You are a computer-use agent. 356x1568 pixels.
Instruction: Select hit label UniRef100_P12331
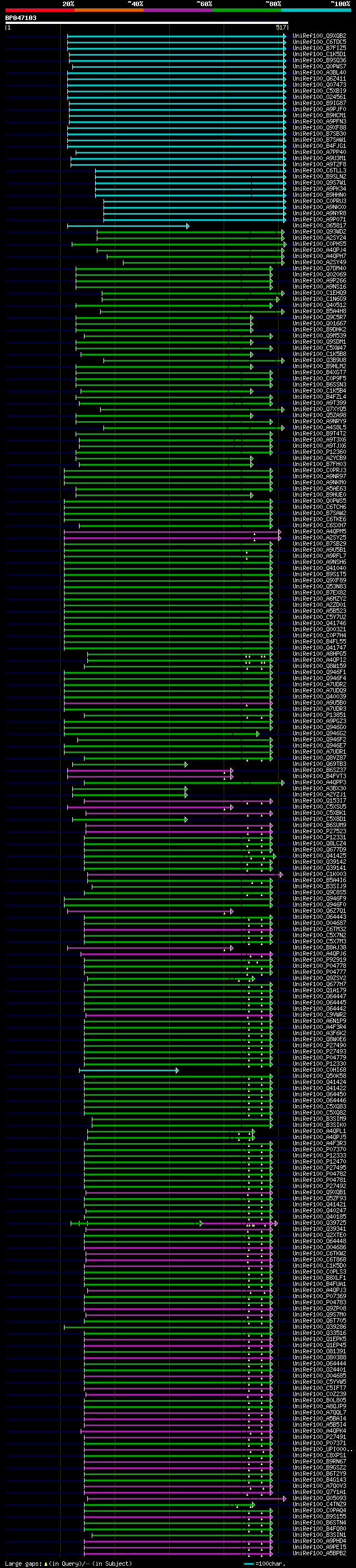[319, 837]
